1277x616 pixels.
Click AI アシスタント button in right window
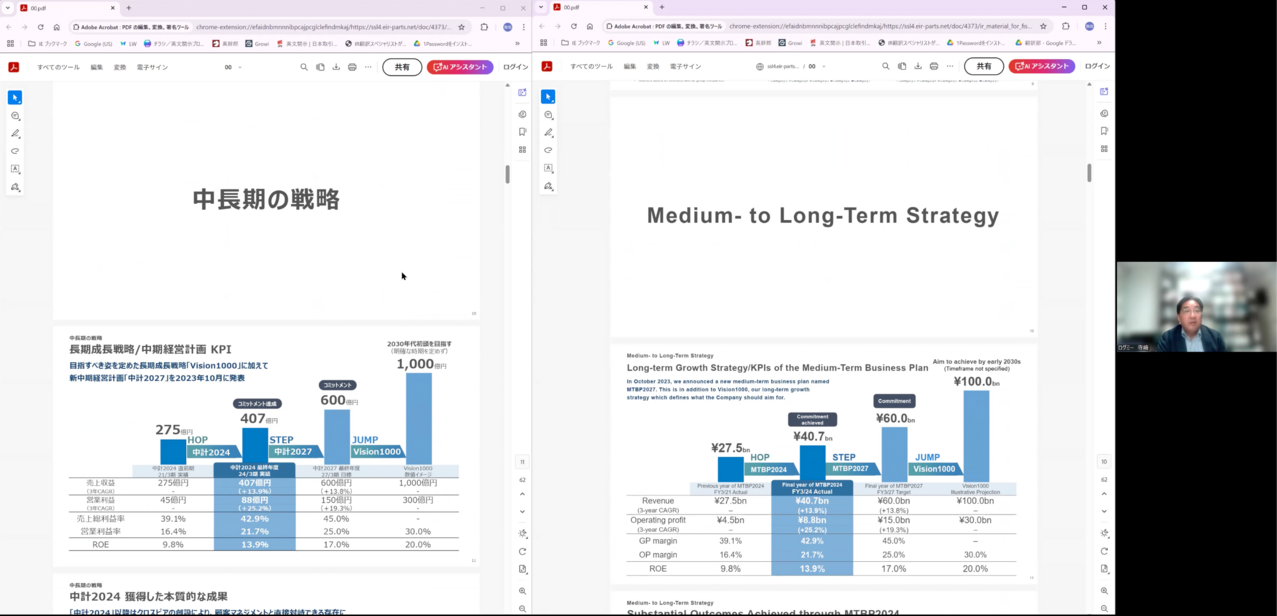point(1041,67)
